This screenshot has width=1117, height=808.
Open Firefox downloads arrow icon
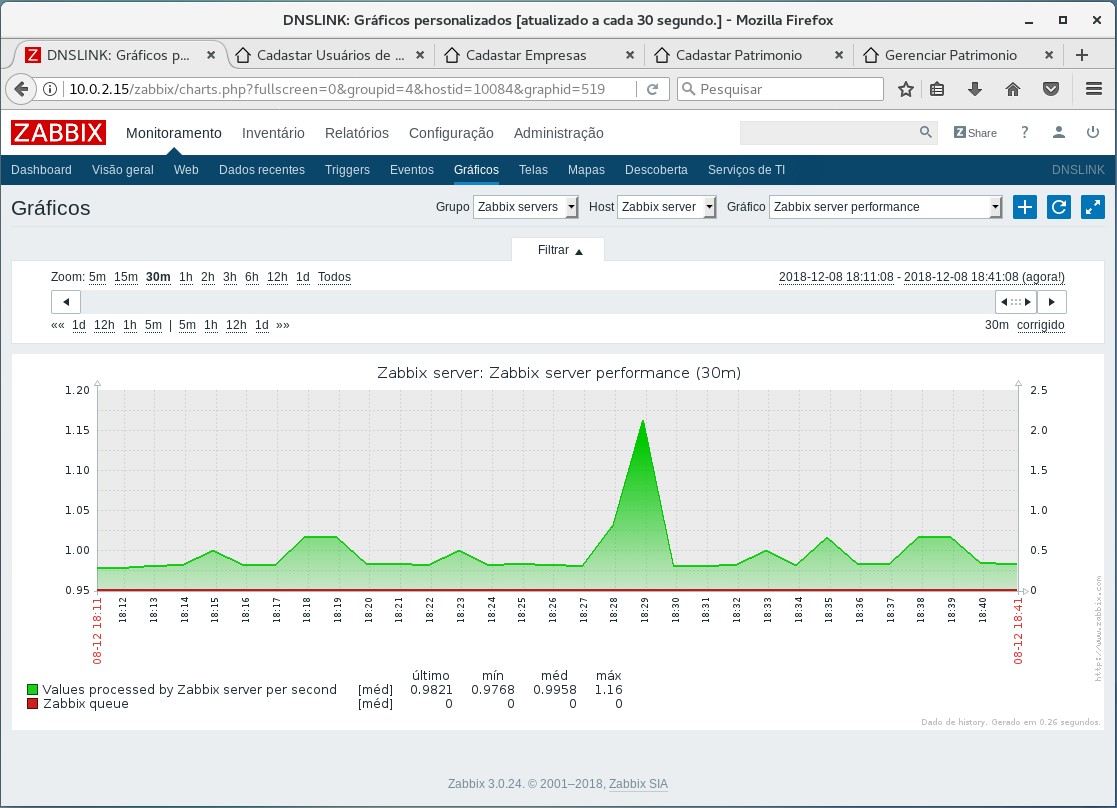pos(975,89)
